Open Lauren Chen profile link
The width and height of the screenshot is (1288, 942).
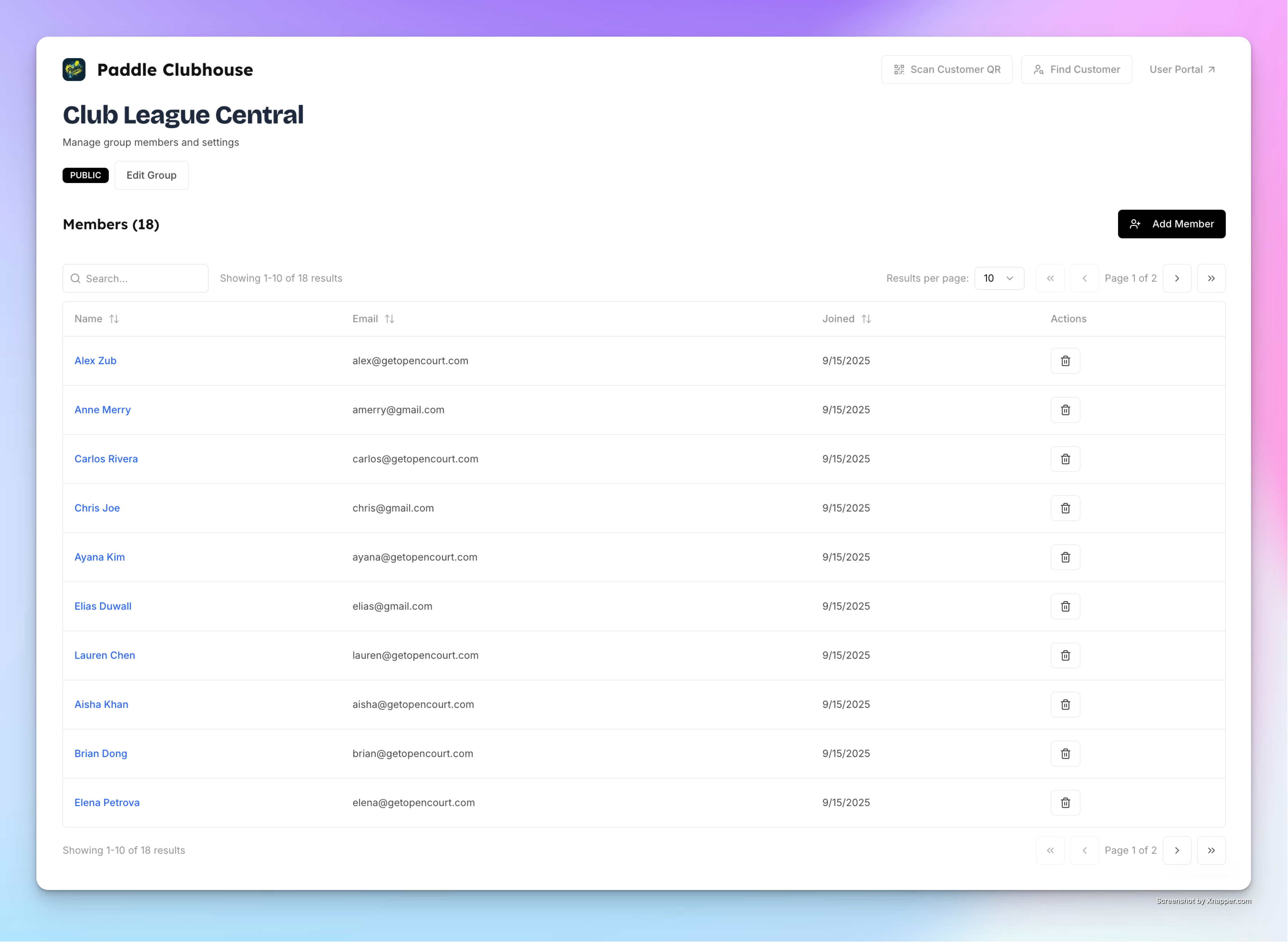pos(105,655)
